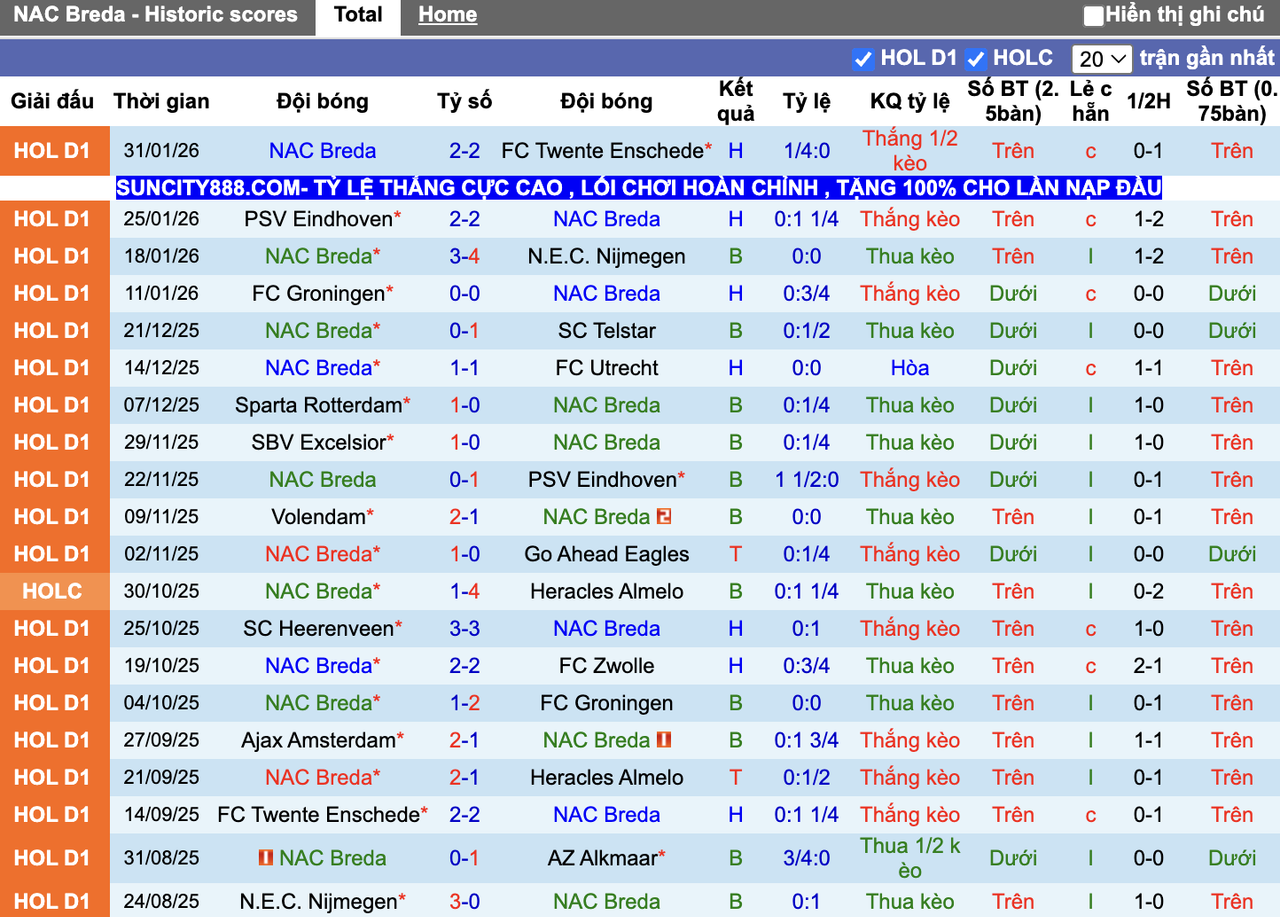The image size is (1280, 917).
Task: Click red card icon in AZ Alkmaar row
Action: coord(265,858)
